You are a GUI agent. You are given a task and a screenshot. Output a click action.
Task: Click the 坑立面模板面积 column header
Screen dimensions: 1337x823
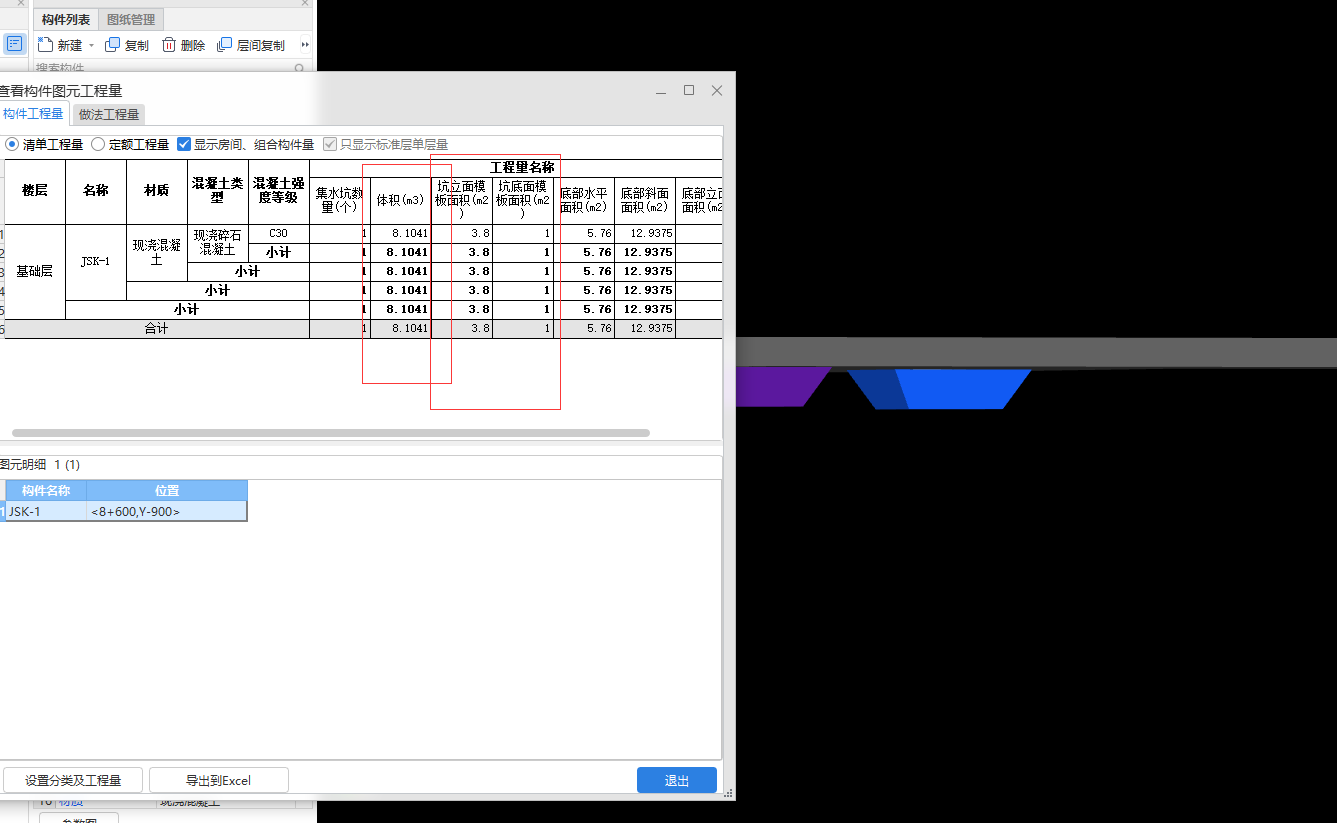click(462, 200)
